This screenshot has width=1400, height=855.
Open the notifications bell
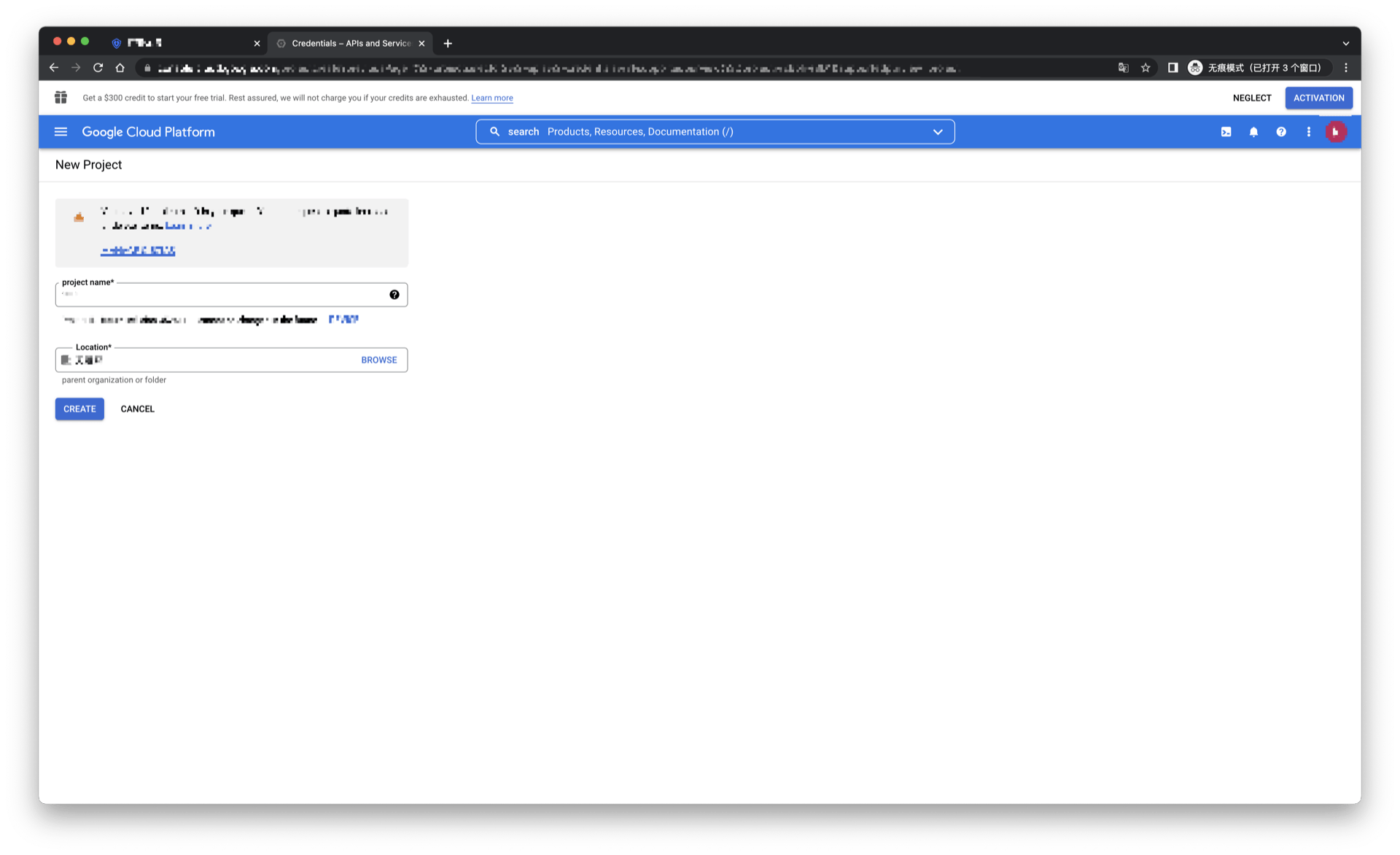(1253, 132)
